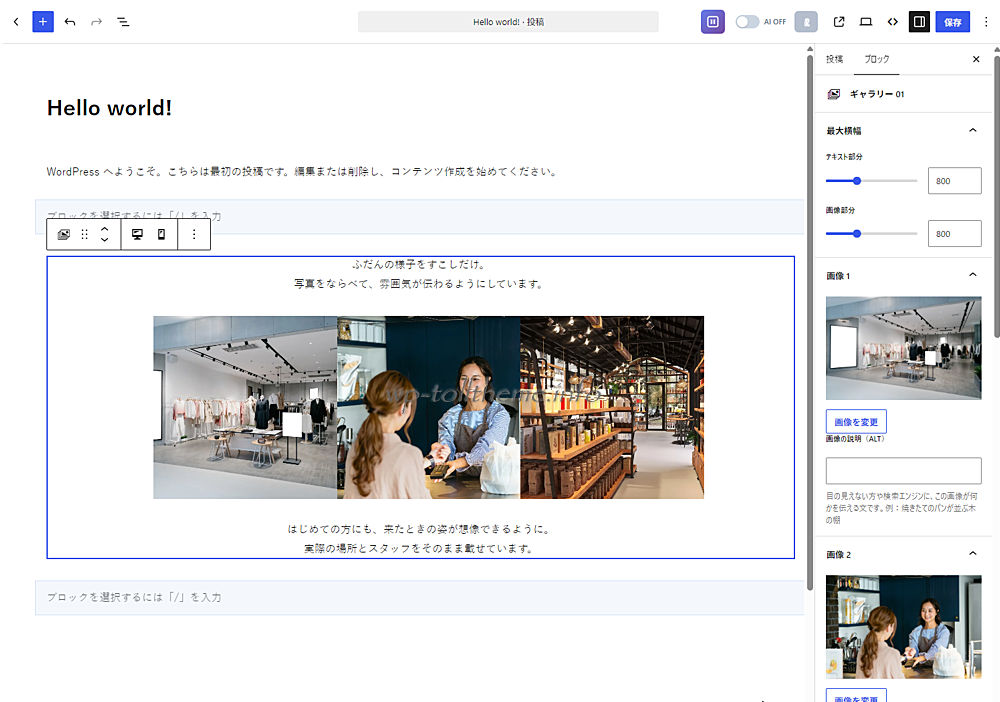Select desktop view in block toolbar
Screen dimensions: 1000x702
tap(137, 234)
